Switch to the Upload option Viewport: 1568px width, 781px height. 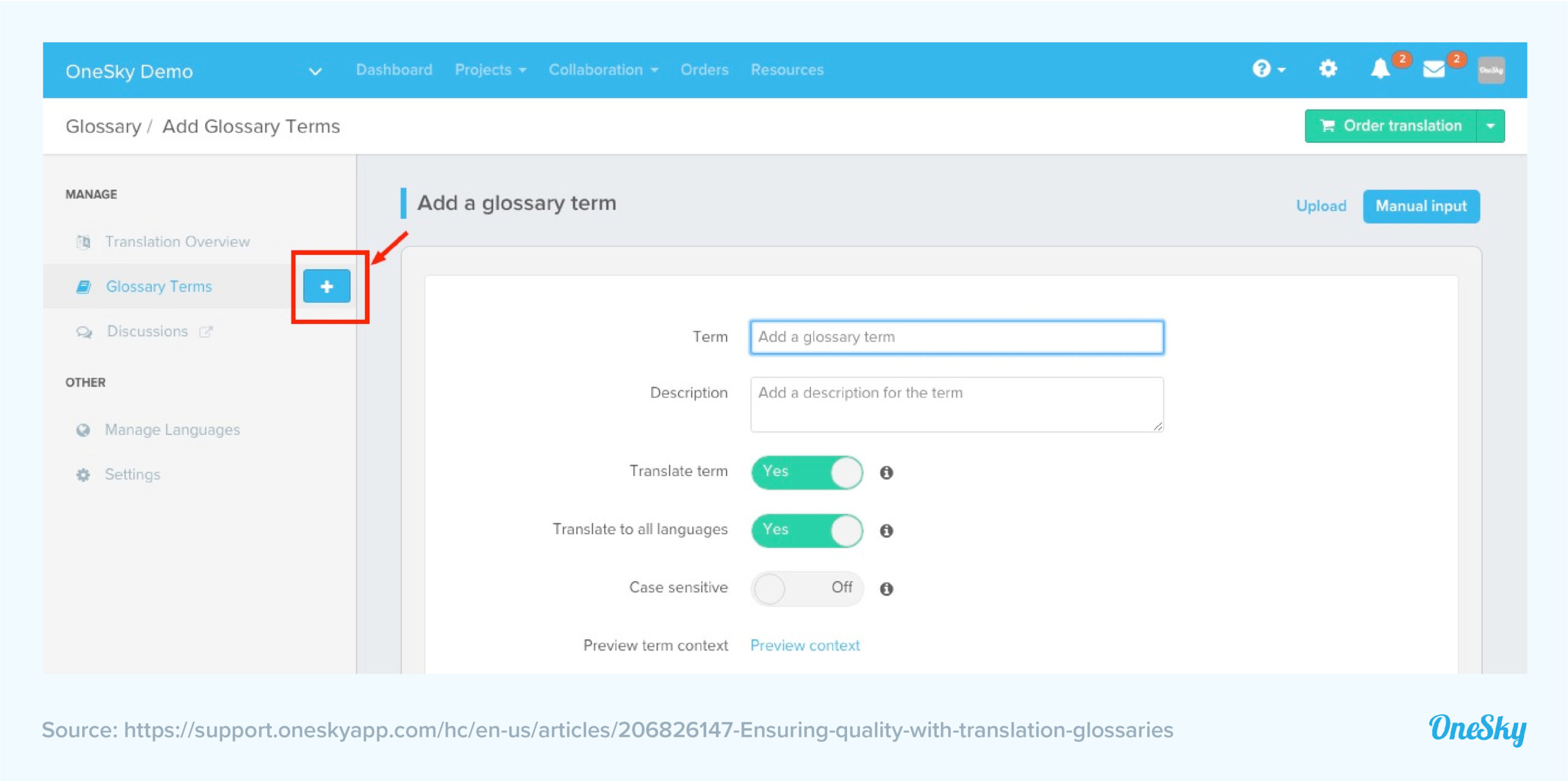tap(1321, 206)
